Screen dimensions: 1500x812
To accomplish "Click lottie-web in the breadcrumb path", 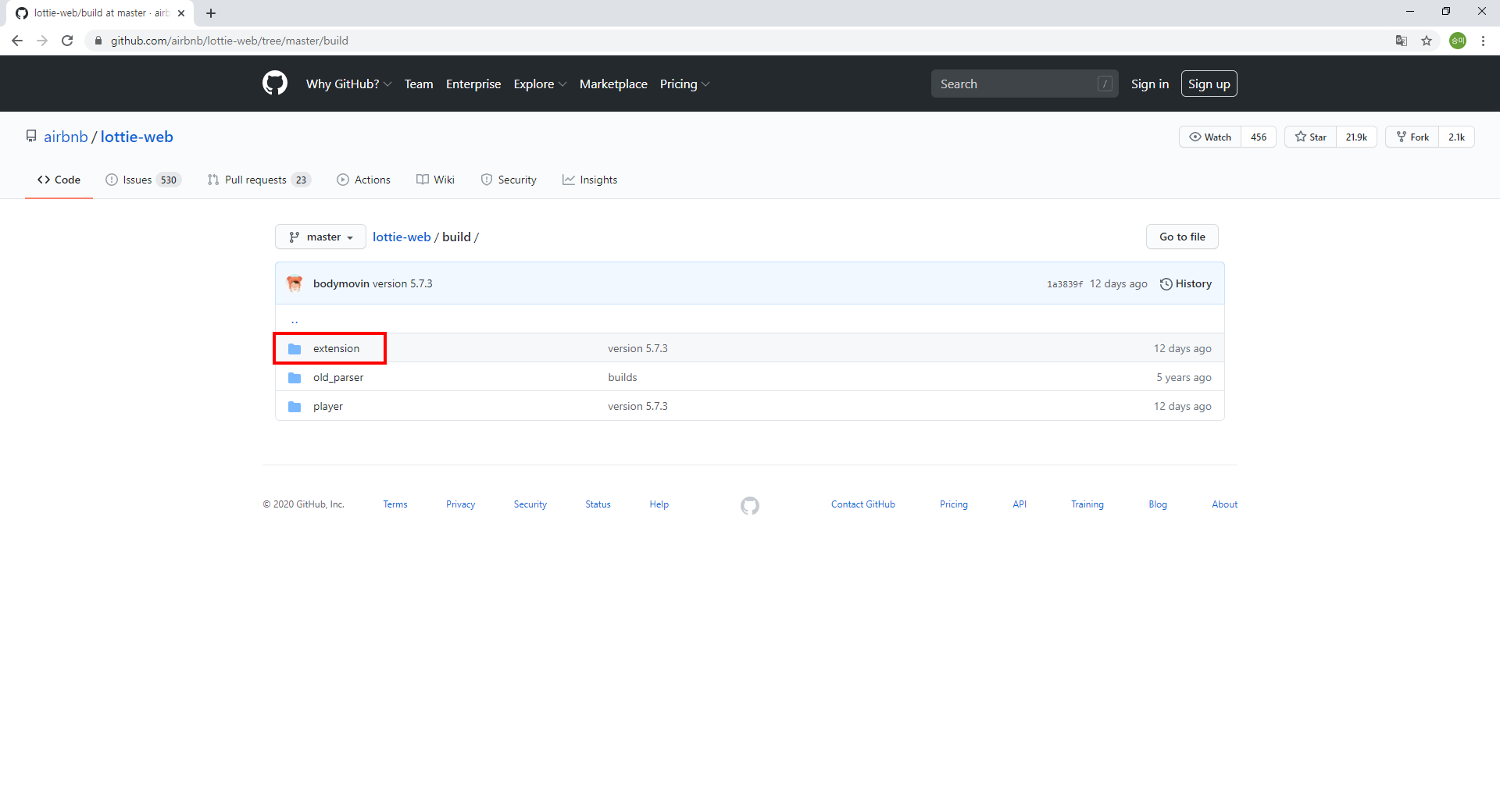I will pyautogui.click(x=402, y=237).
